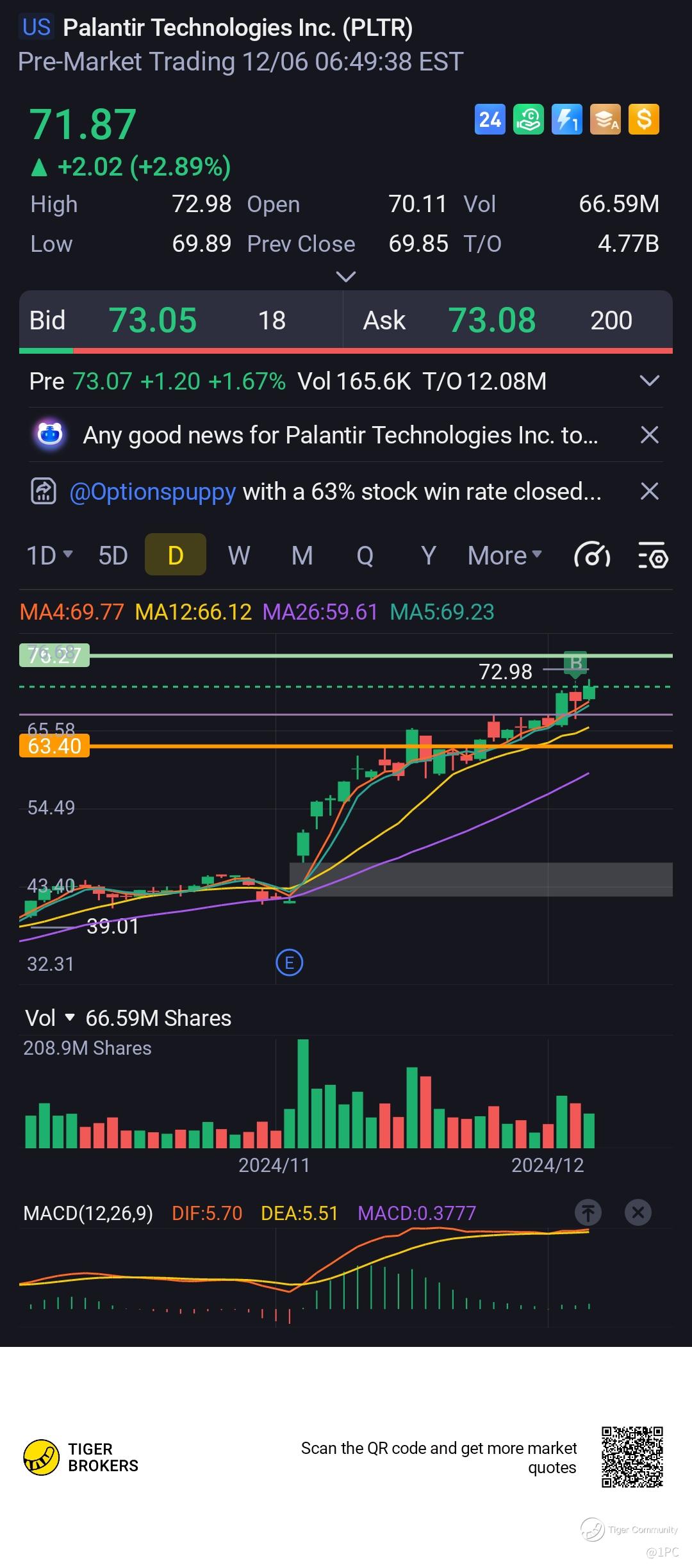Tap the green hand-coin badge icon
Viewport: 692px width, 1568px height.
coord(529,119)
